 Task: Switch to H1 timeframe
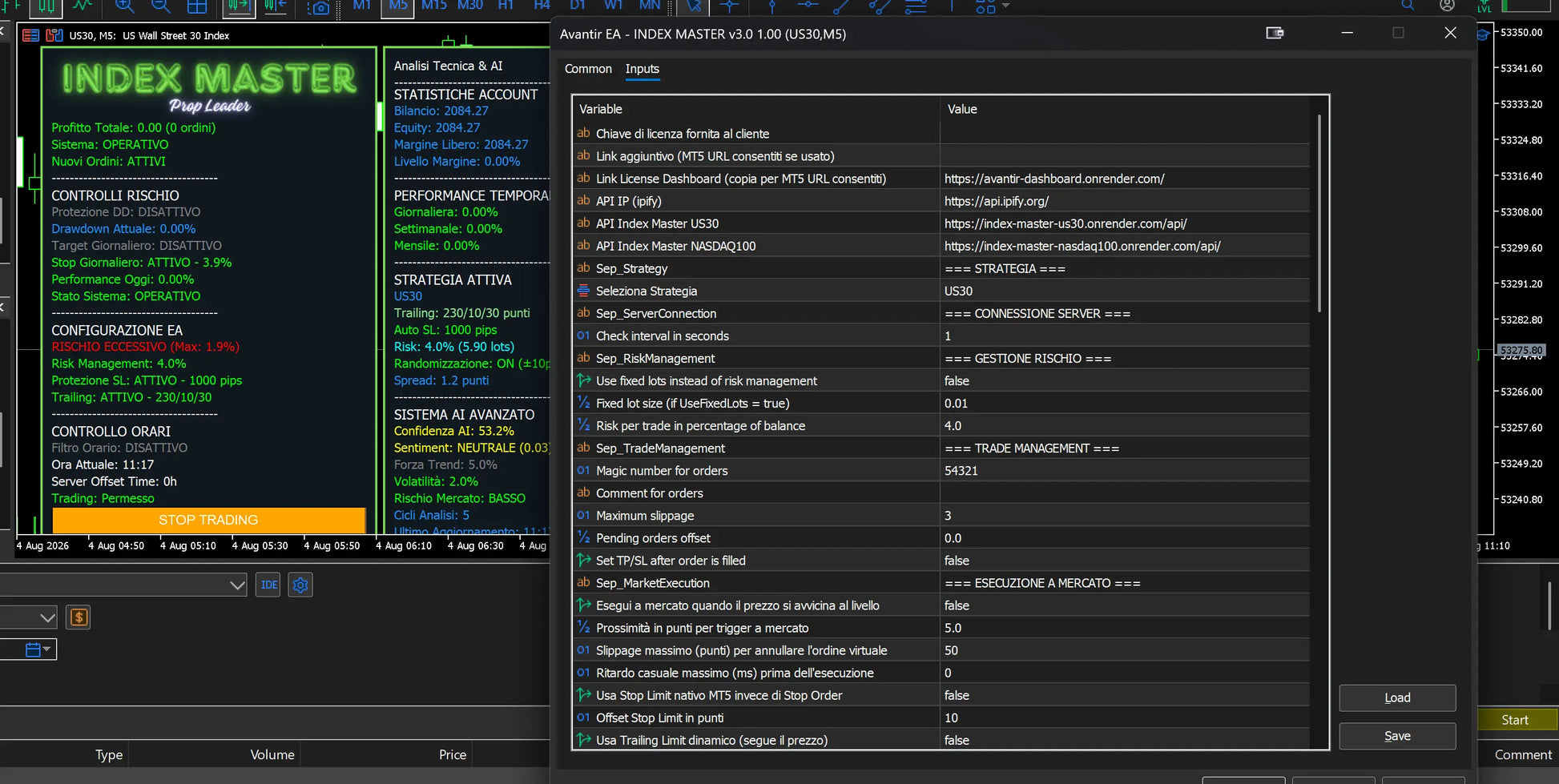(506, 6)
